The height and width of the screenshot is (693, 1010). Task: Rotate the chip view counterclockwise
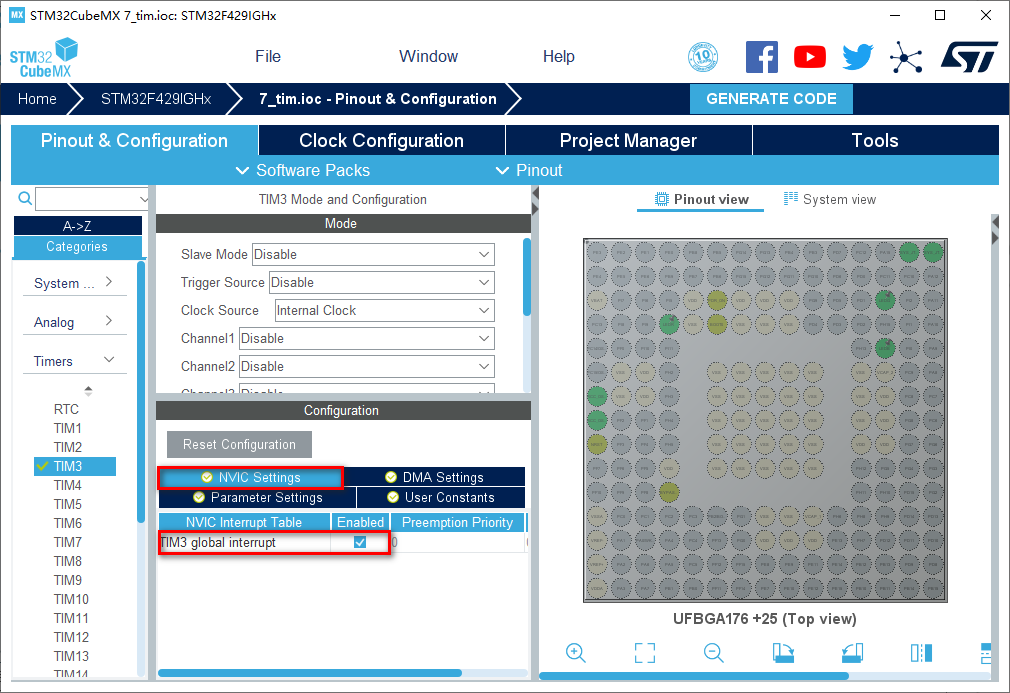(x=852, y=653)
